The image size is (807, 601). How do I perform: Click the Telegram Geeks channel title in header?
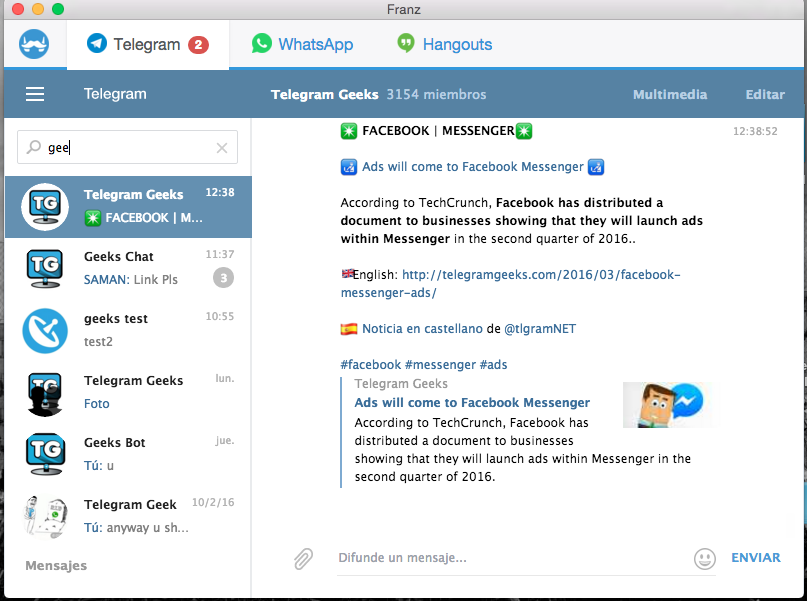point(325,95)
